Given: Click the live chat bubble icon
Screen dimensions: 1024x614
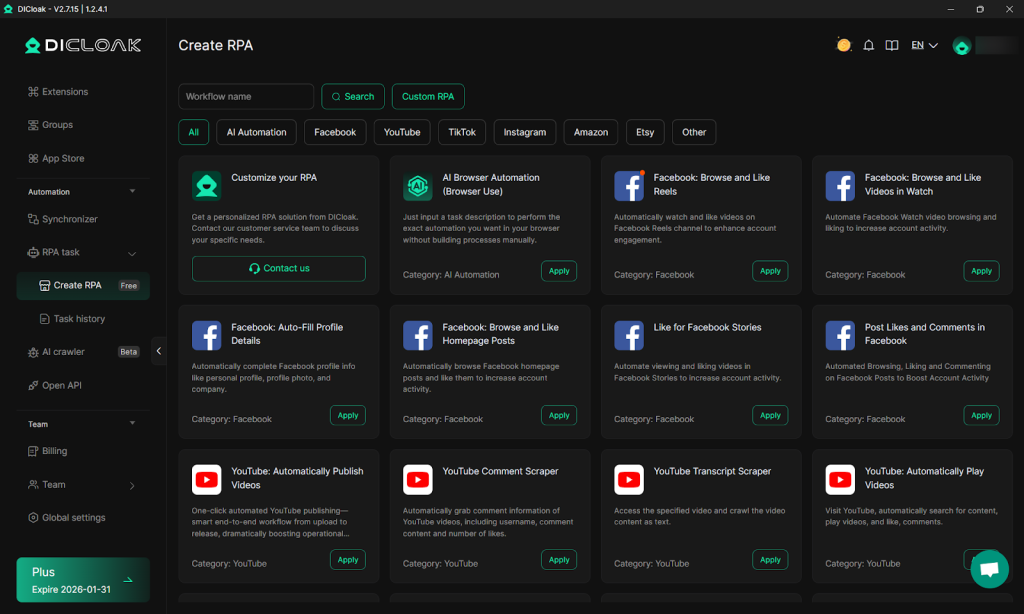Looking at the screenshot, I should tap(989, 569).
